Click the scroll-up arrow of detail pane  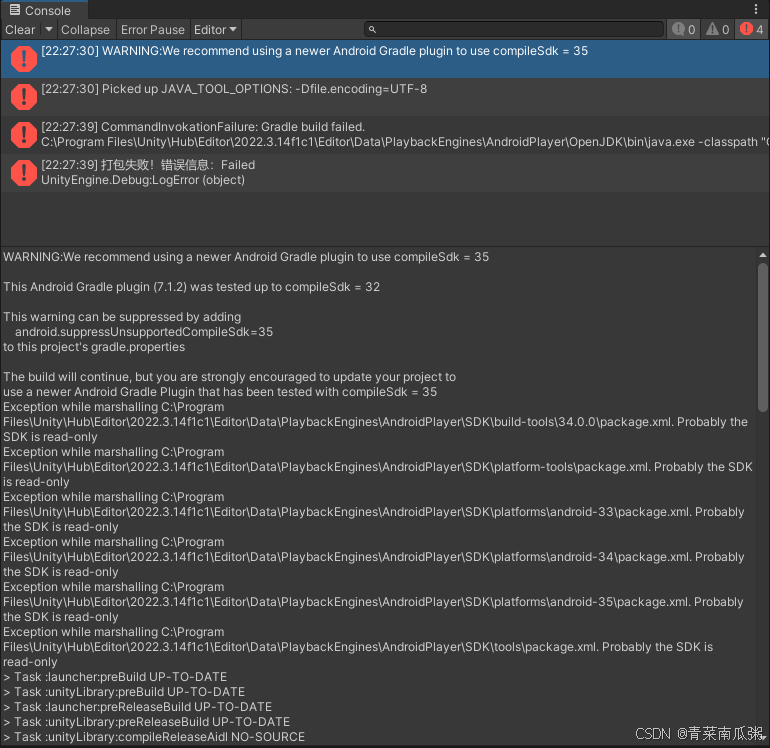762,255
